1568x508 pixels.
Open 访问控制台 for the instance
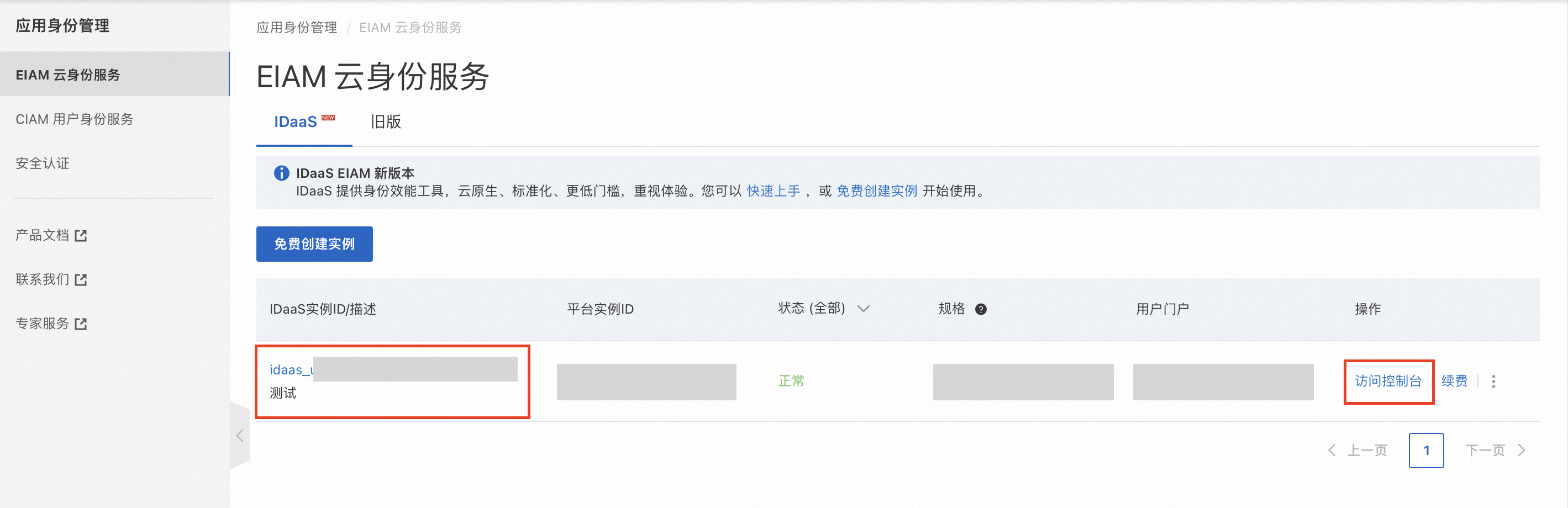[x=1388, y=381]
